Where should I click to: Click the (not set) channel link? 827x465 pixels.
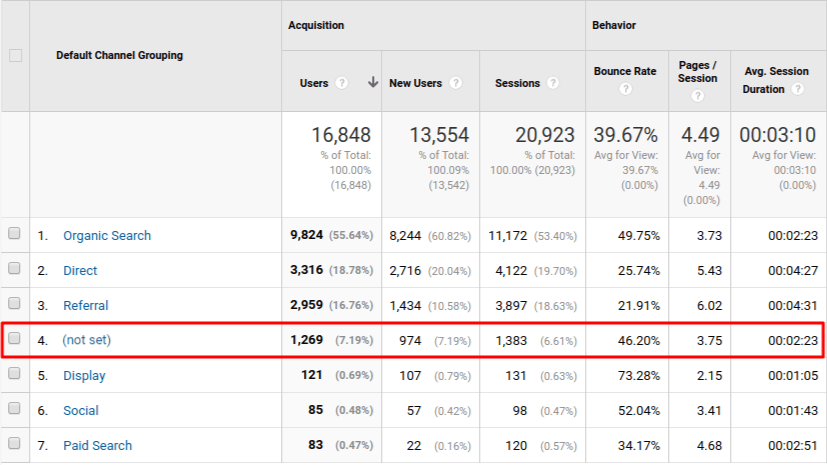pyautogui.click(x=87, y=340)
